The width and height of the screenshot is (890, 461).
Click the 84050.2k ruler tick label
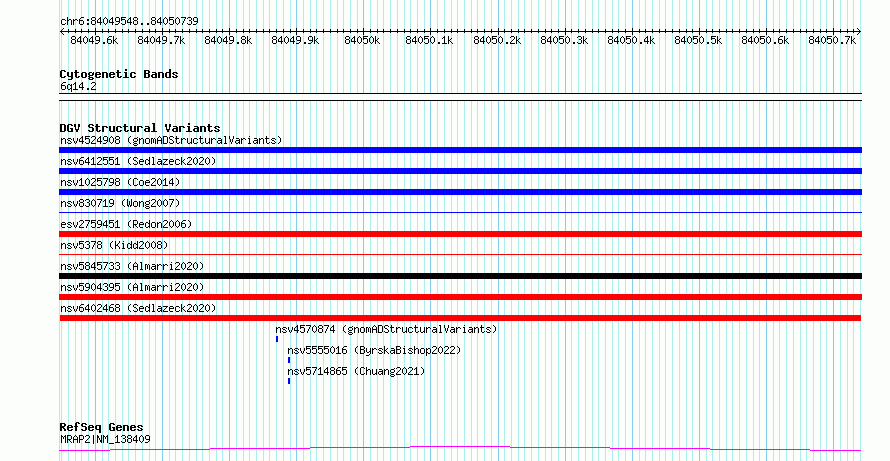[497, 40]
